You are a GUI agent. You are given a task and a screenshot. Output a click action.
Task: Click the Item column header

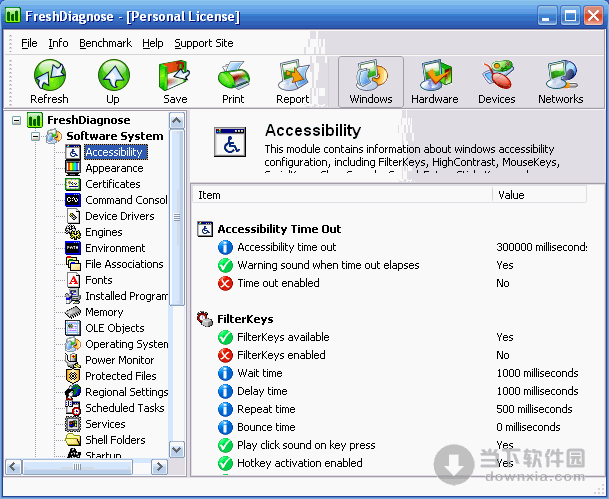343,195
